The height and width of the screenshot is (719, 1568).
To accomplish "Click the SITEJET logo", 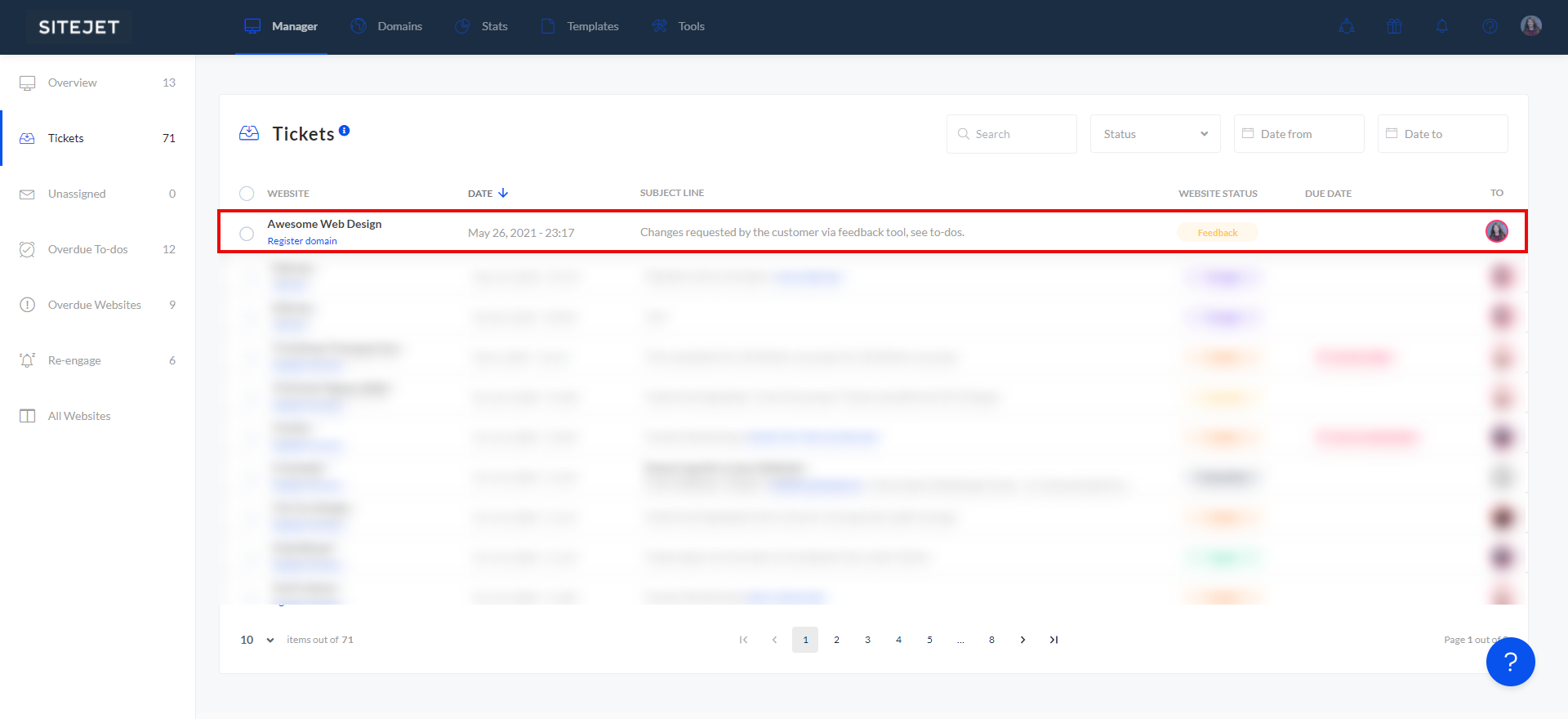I will point(79,27).
